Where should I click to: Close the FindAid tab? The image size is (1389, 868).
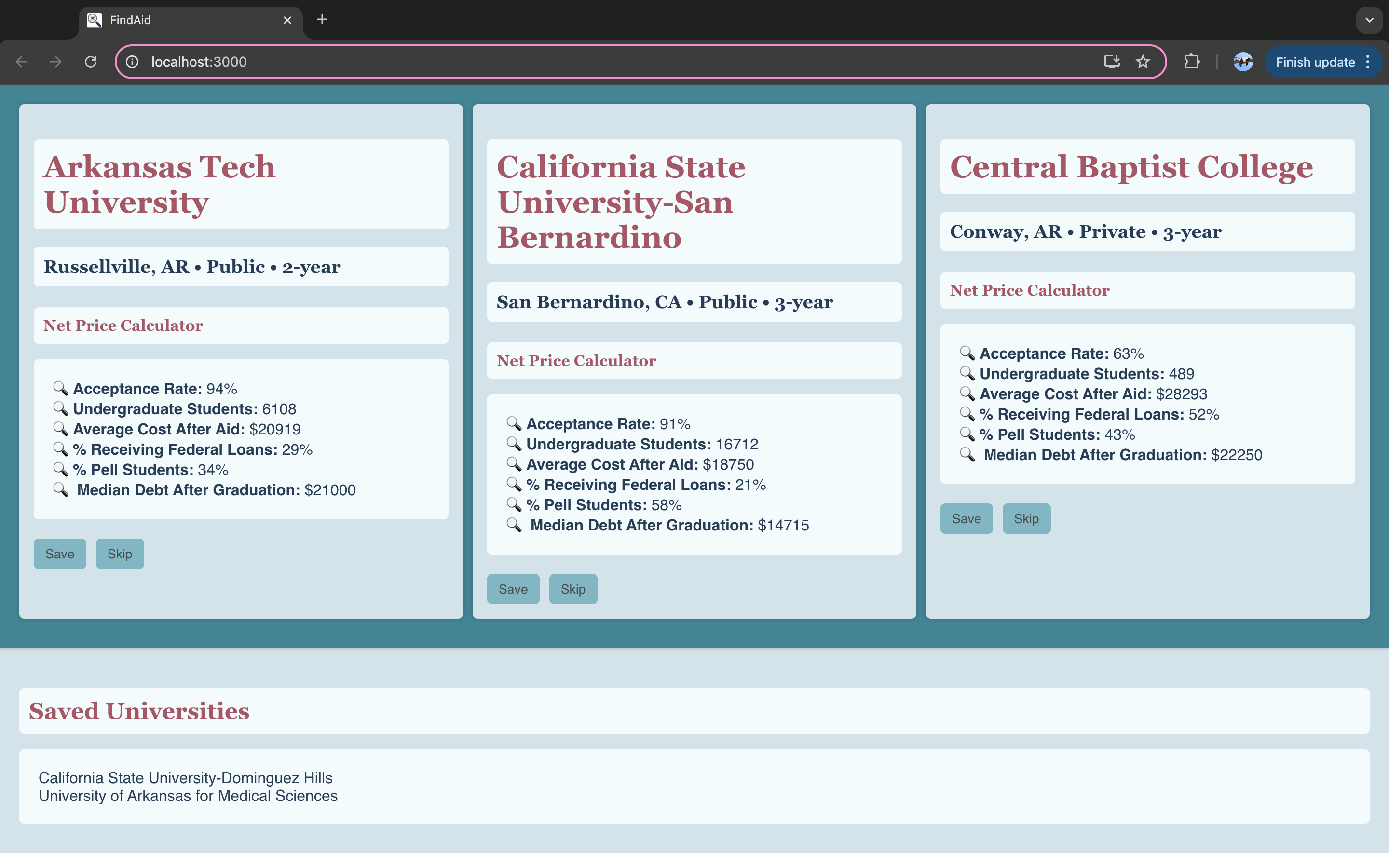pos(287,20)
